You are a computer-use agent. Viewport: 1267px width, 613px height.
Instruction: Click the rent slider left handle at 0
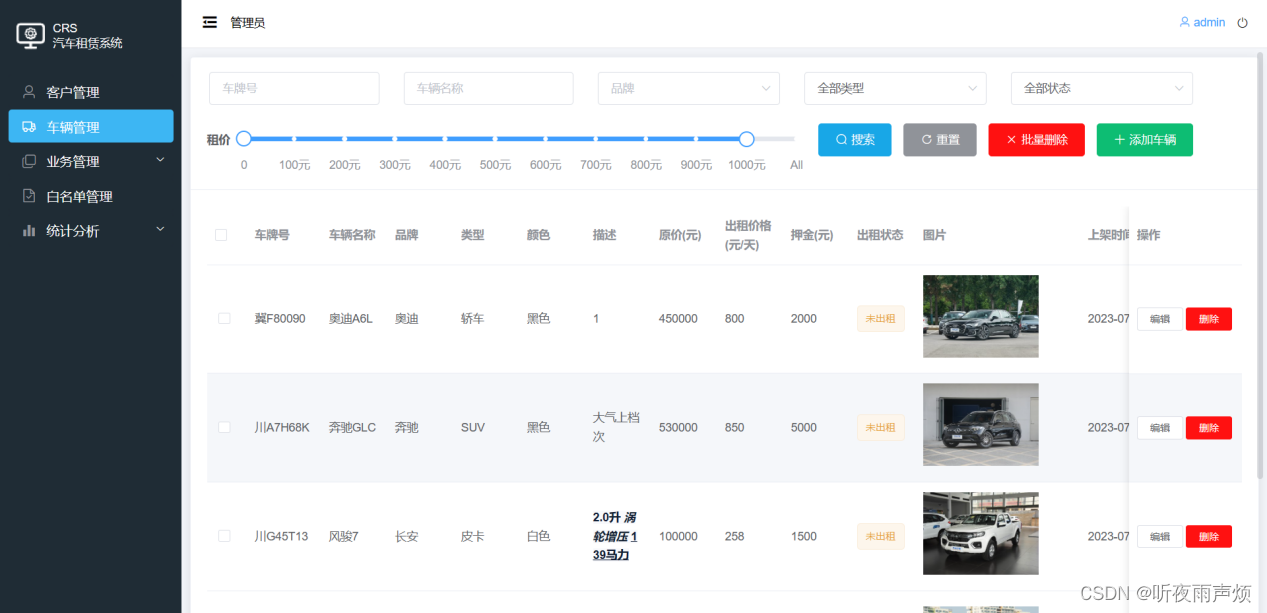click(244, 139)
